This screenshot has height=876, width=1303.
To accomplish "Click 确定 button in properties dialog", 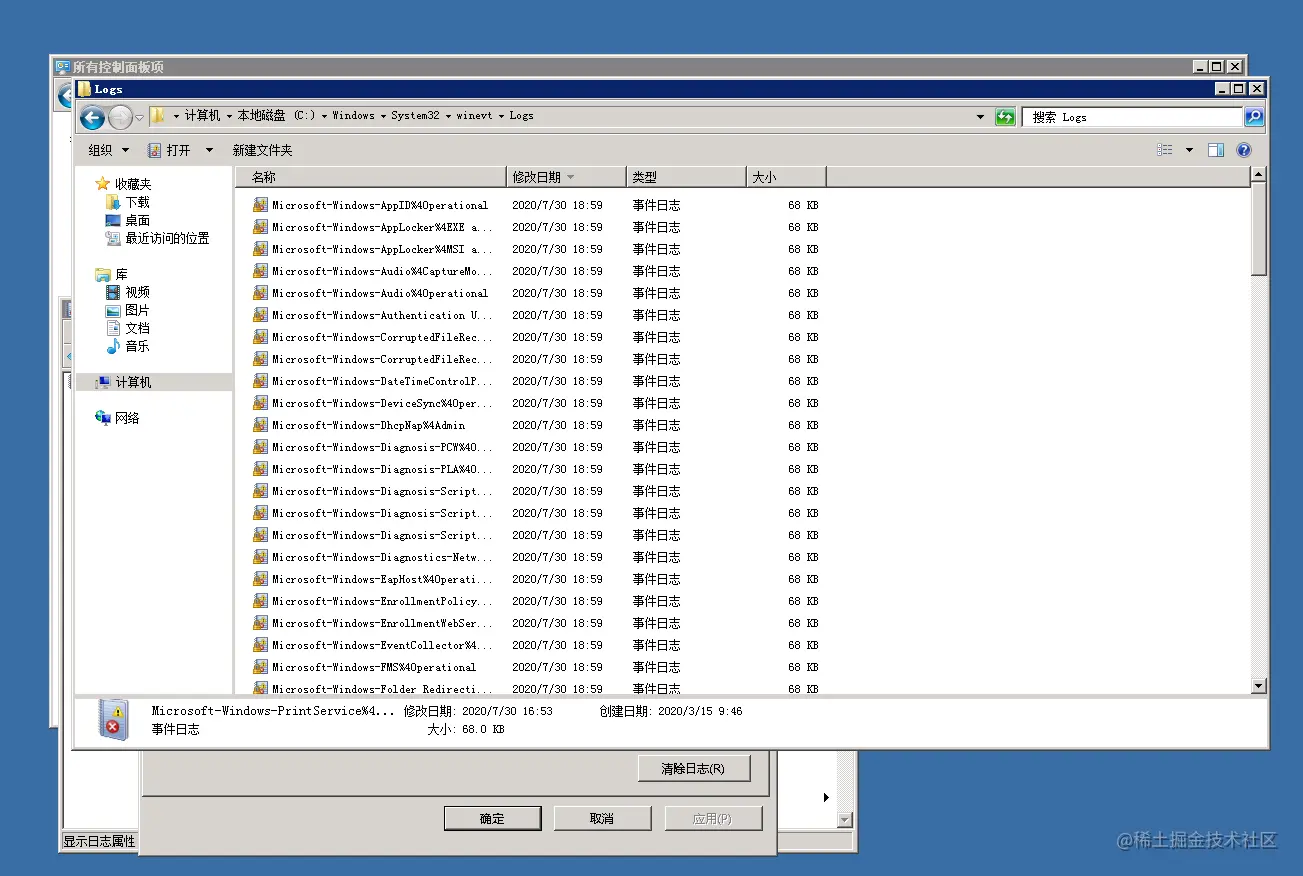I will (x=492, y=818).
